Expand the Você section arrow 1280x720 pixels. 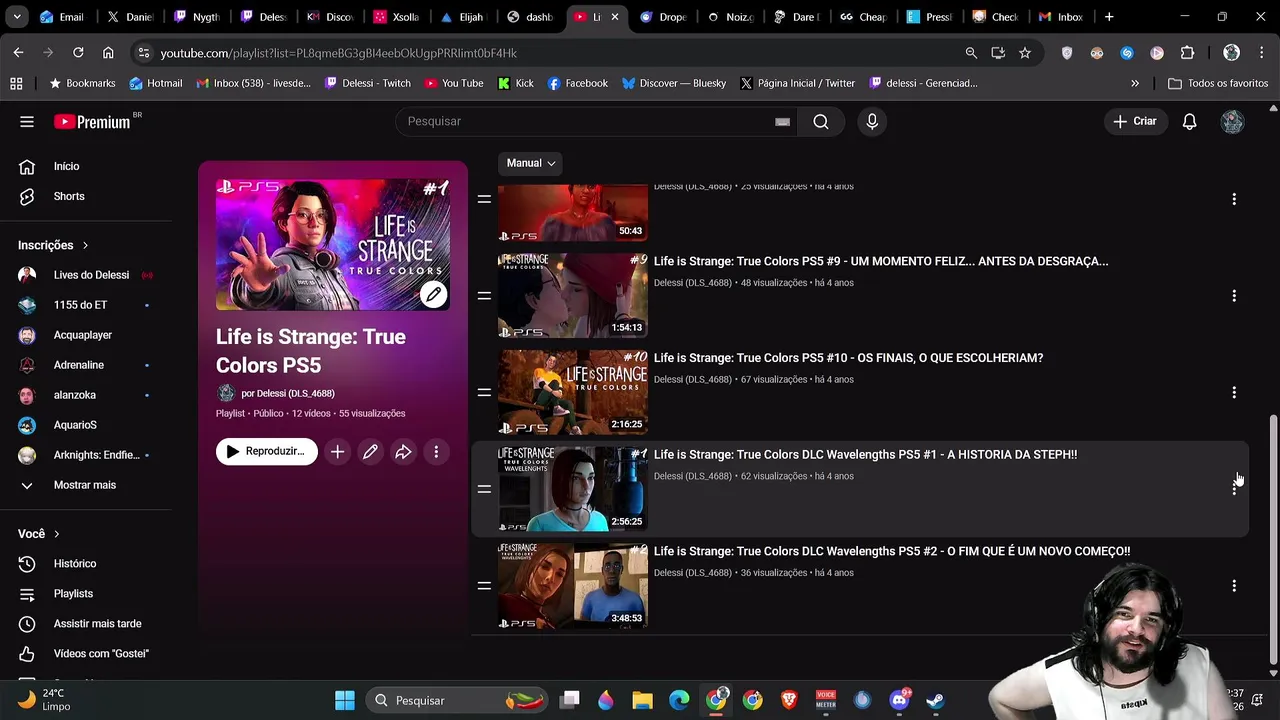pos(57,534)
